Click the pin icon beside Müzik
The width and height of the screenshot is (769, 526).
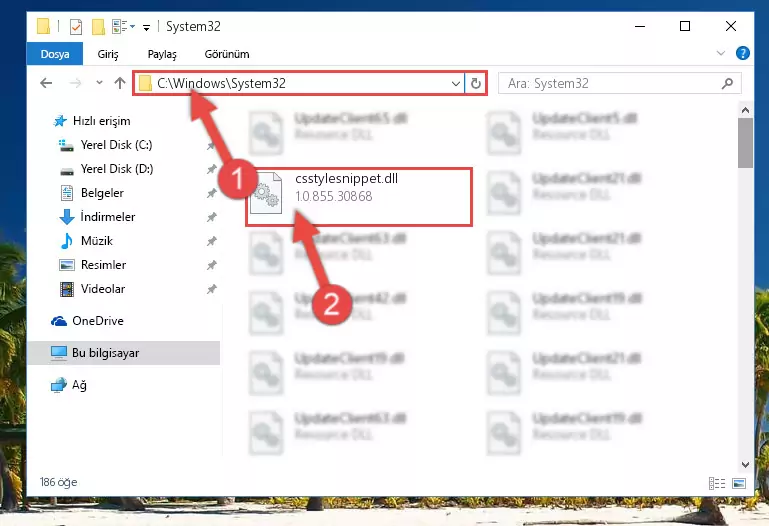click(211, 241)
